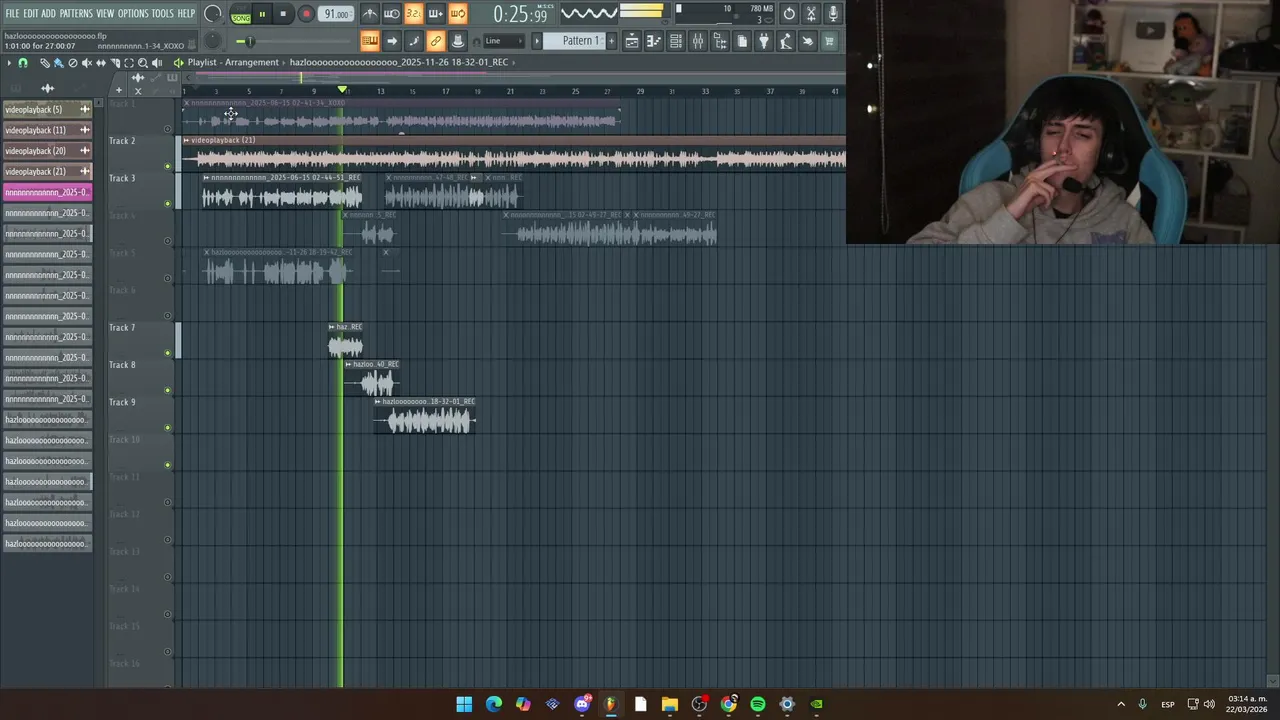Screen dimensions: 1280x720
Task: Open the OPTIONS menu
Action: pos(133,13)
